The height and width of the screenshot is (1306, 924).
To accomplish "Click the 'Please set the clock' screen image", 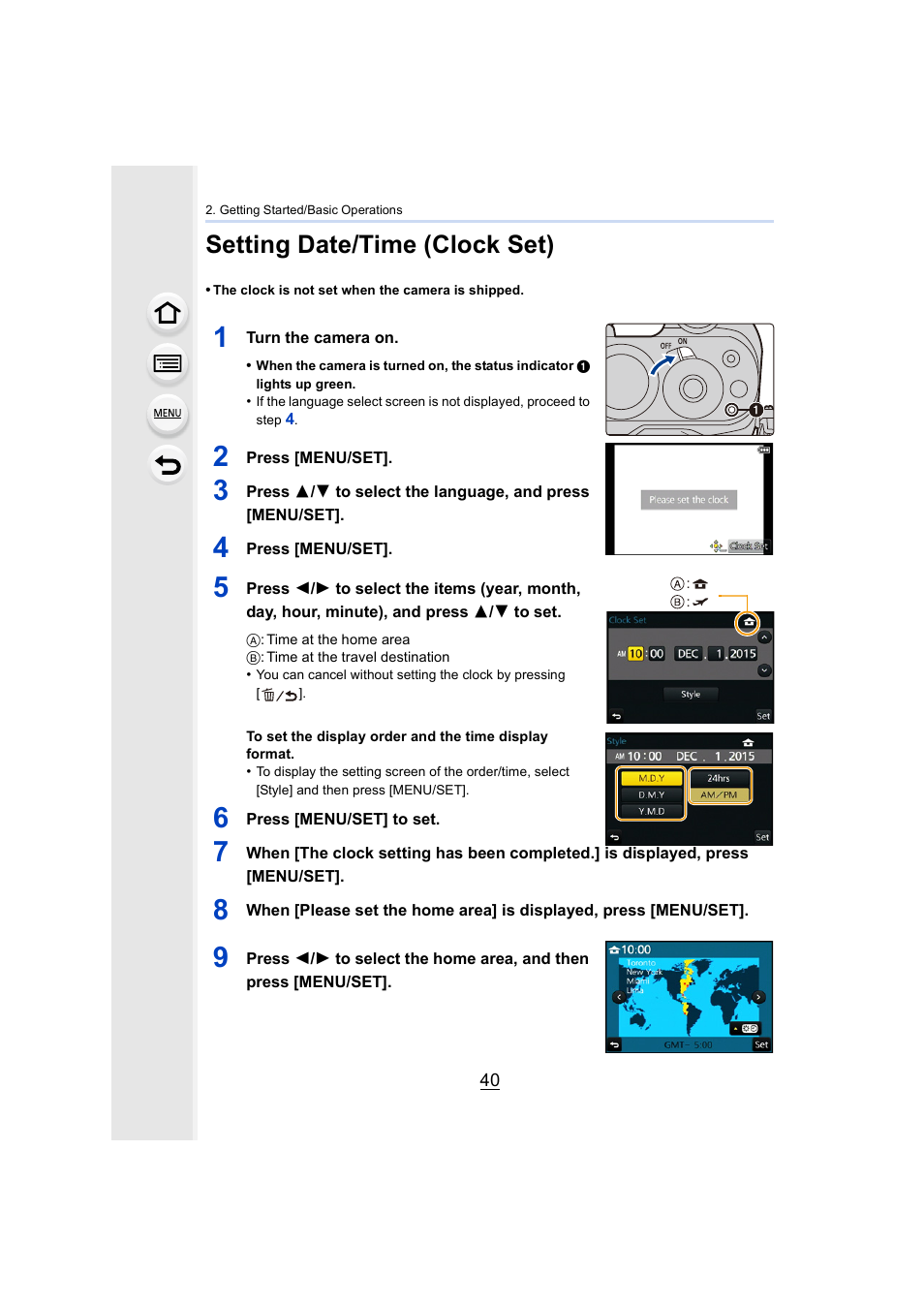I will pos(690,499).
